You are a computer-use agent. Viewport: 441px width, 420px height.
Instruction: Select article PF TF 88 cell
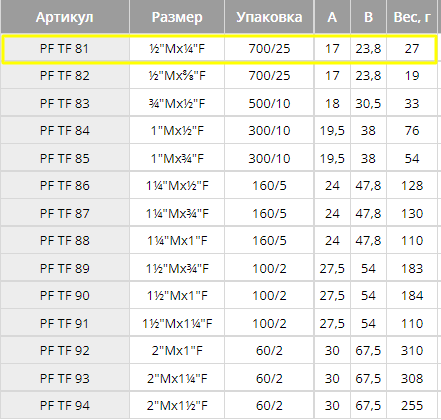(65, 240)
